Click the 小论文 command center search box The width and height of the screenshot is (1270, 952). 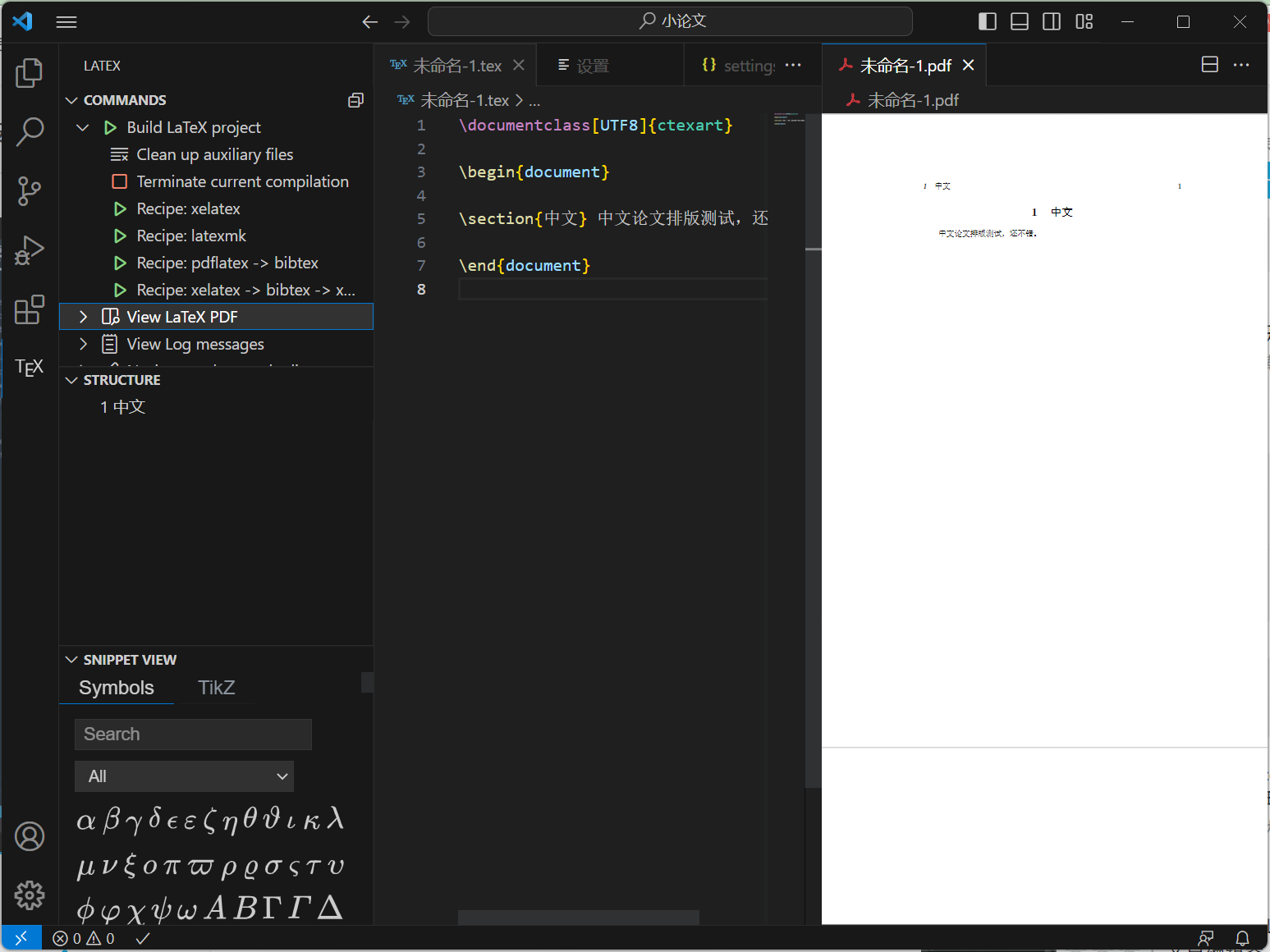670,21
